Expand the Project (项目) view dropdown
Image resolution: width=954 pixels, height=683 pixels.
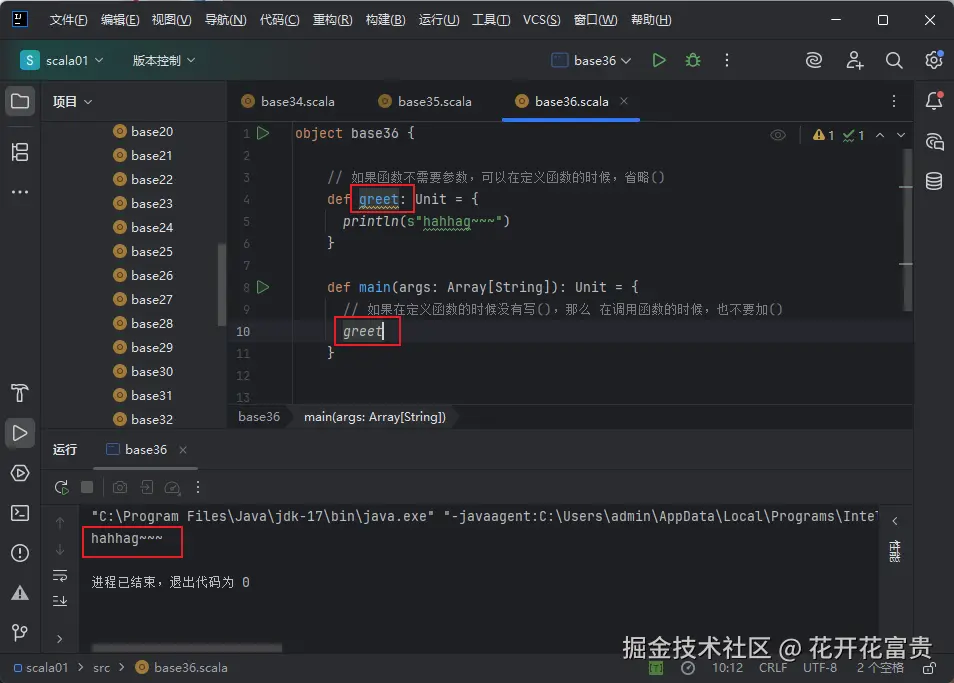(x=72, y=102)
